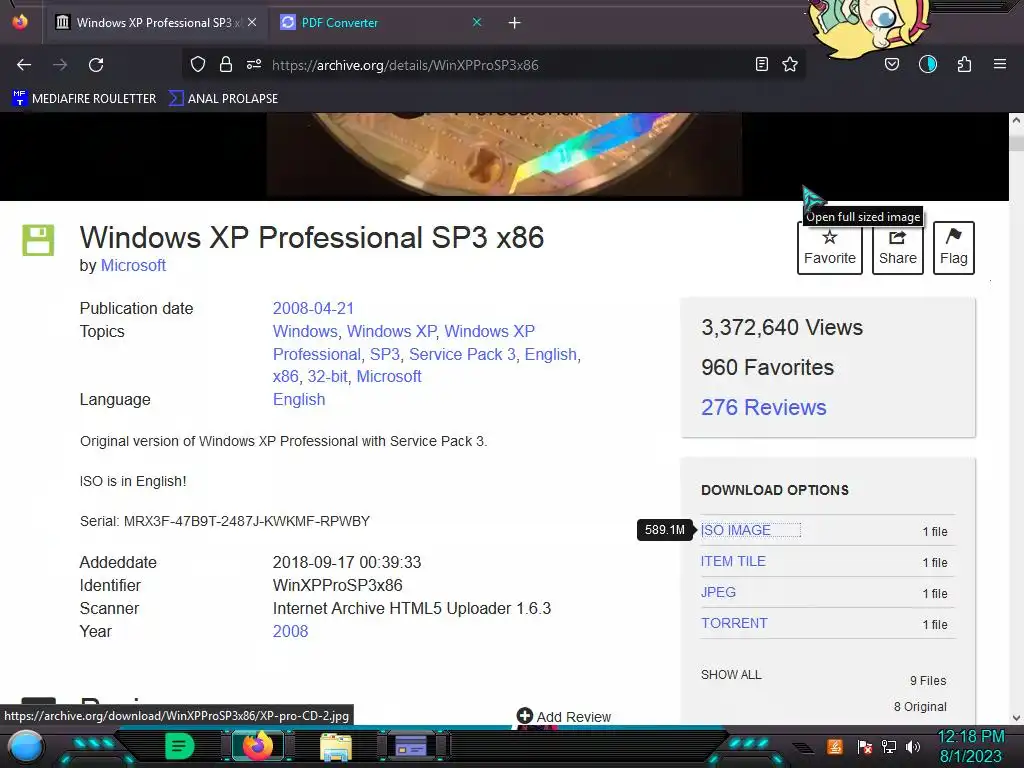
Task: Open the 2008-04-21 publication date link
Action: (313, 308)
